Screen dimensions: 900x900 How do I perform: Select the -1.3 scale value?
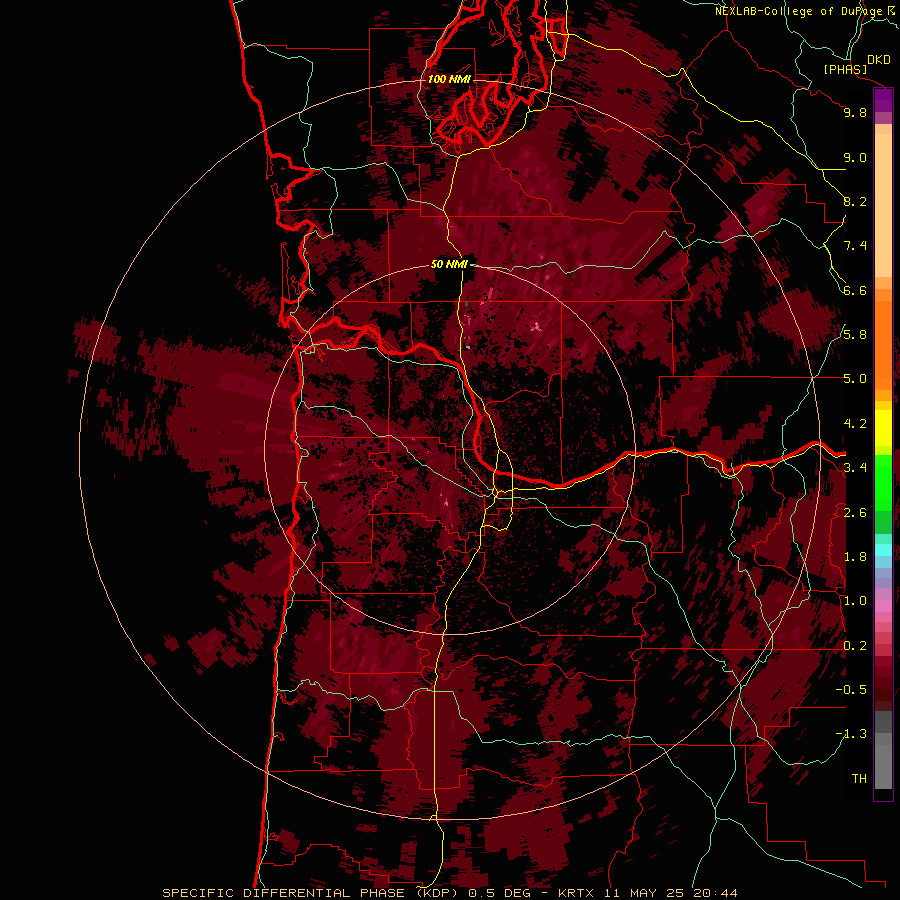tap(851, 734)
